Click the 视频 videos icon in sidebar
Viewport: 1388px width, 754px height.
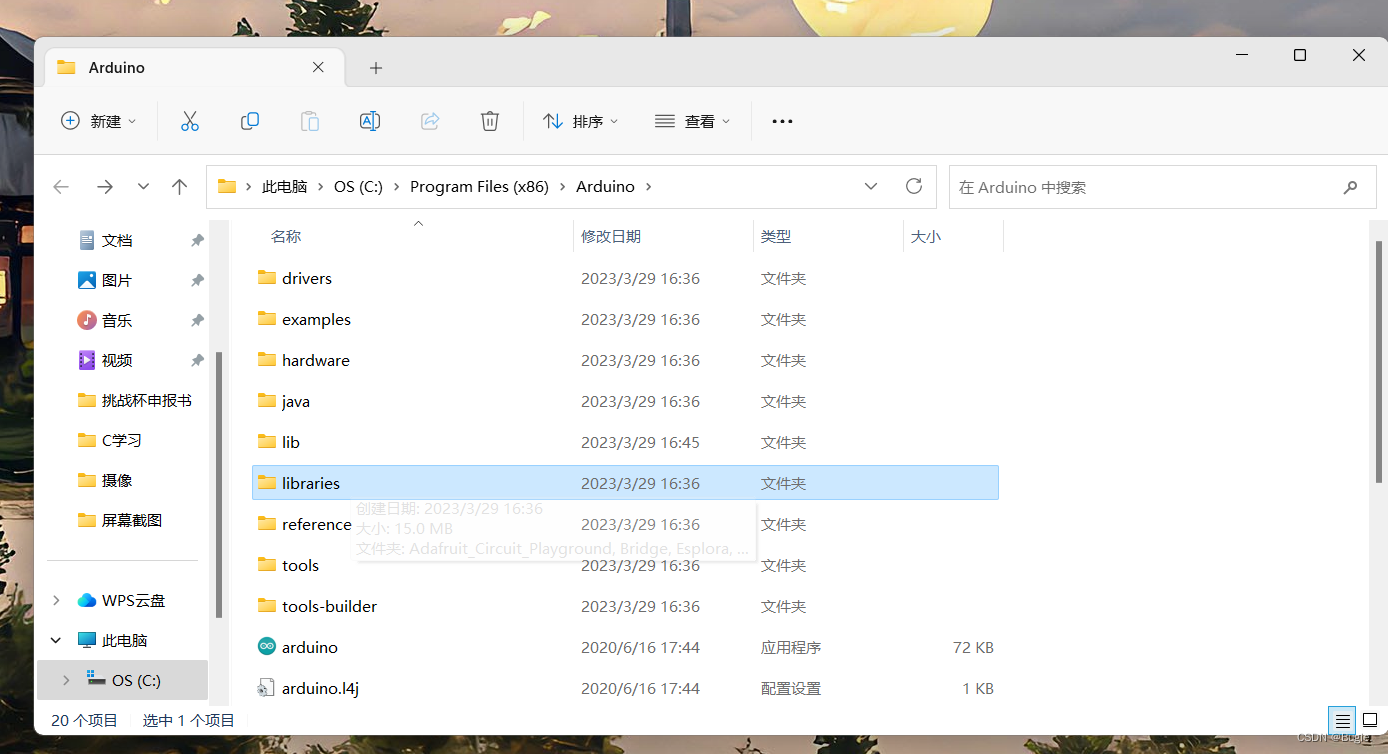point(87,360)
